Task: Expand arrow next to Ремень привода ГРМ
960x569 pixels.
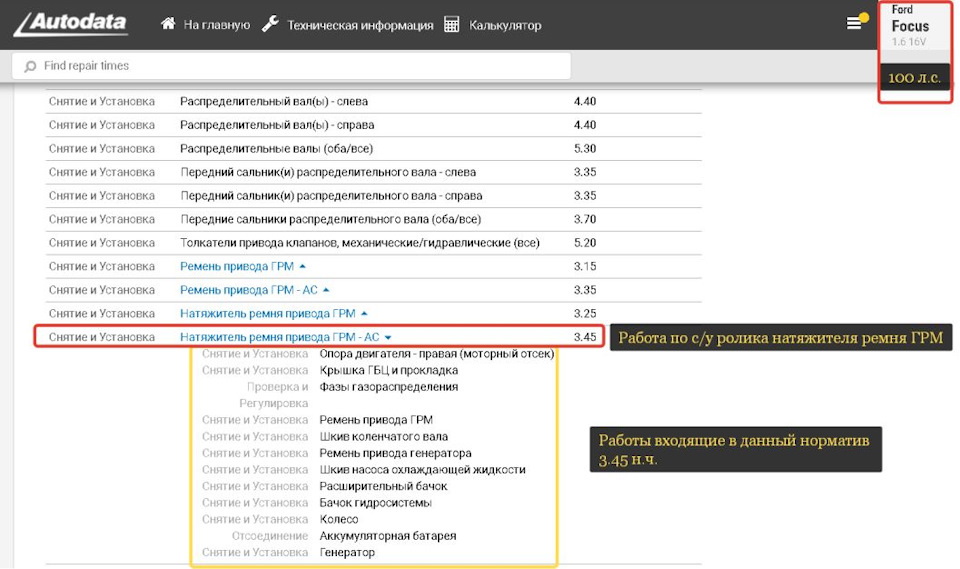Action: (x=302, y=266)
